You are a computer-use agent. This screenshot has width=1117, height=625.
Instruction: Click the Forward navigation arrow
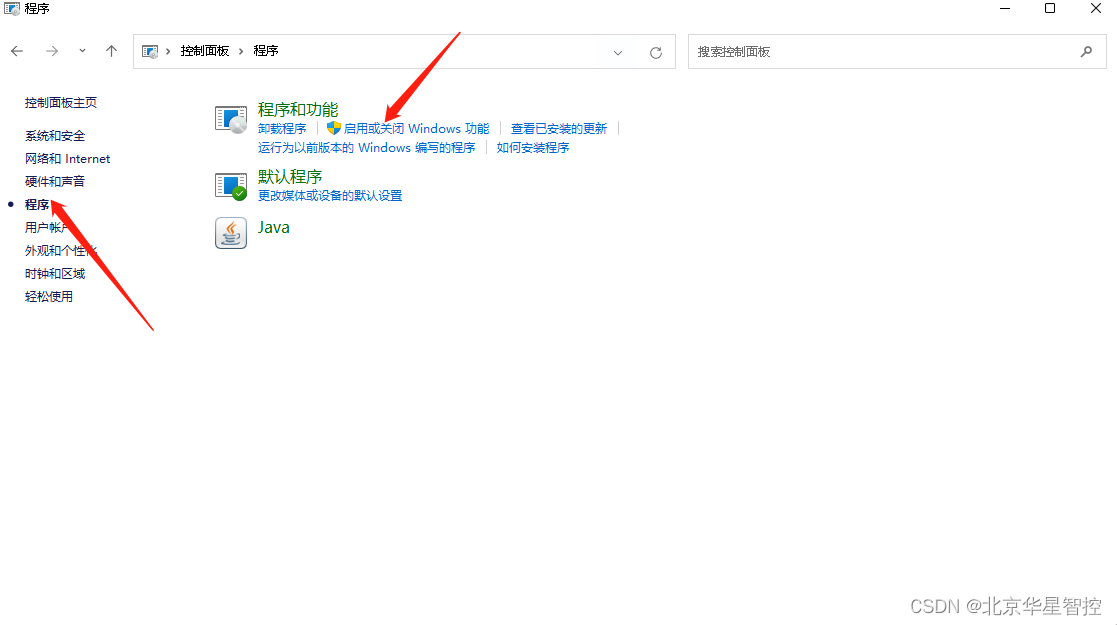(x=51, y=51)
